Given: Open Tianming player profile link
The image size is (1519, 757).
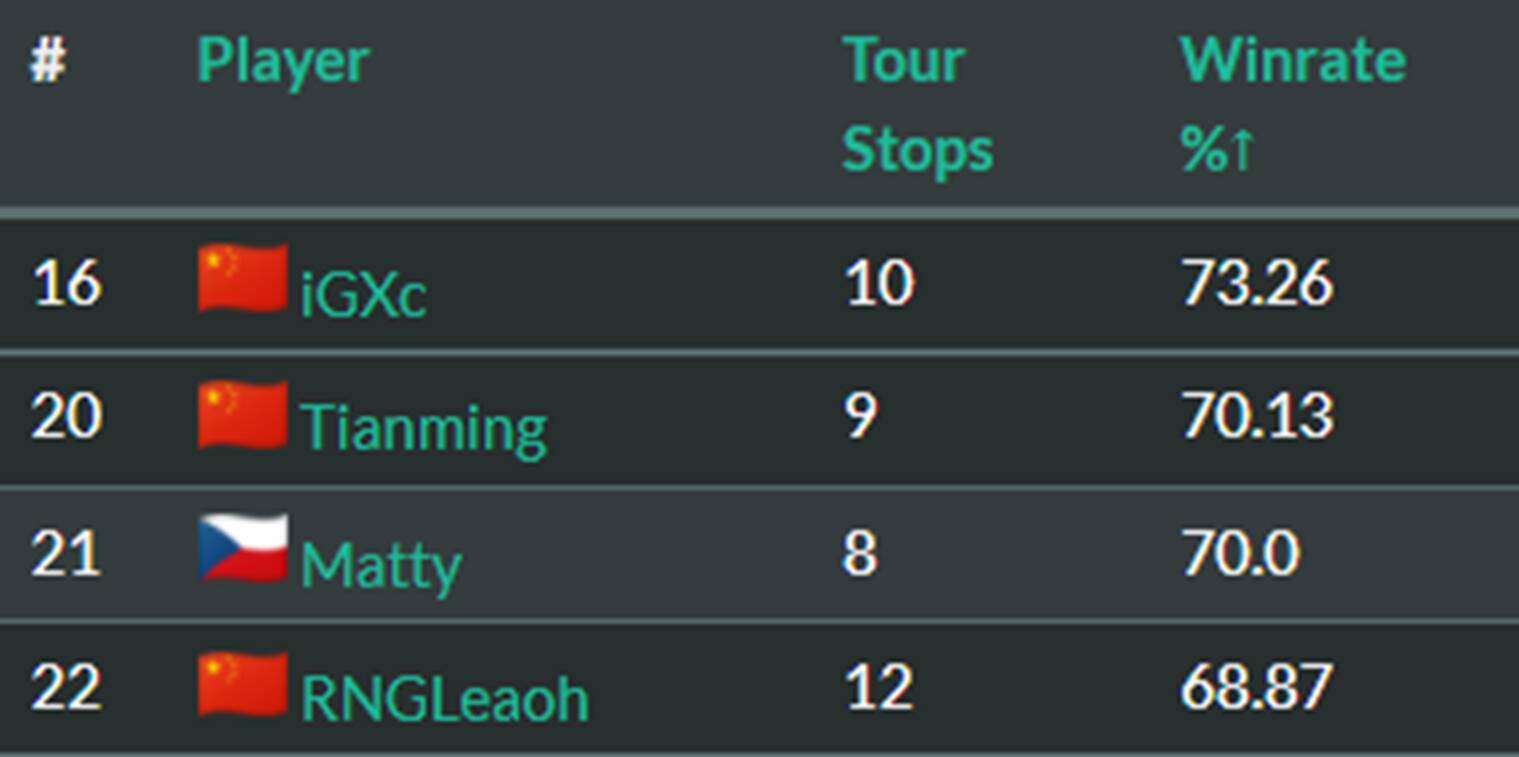Looking at the screenshot, I should 423,428.
